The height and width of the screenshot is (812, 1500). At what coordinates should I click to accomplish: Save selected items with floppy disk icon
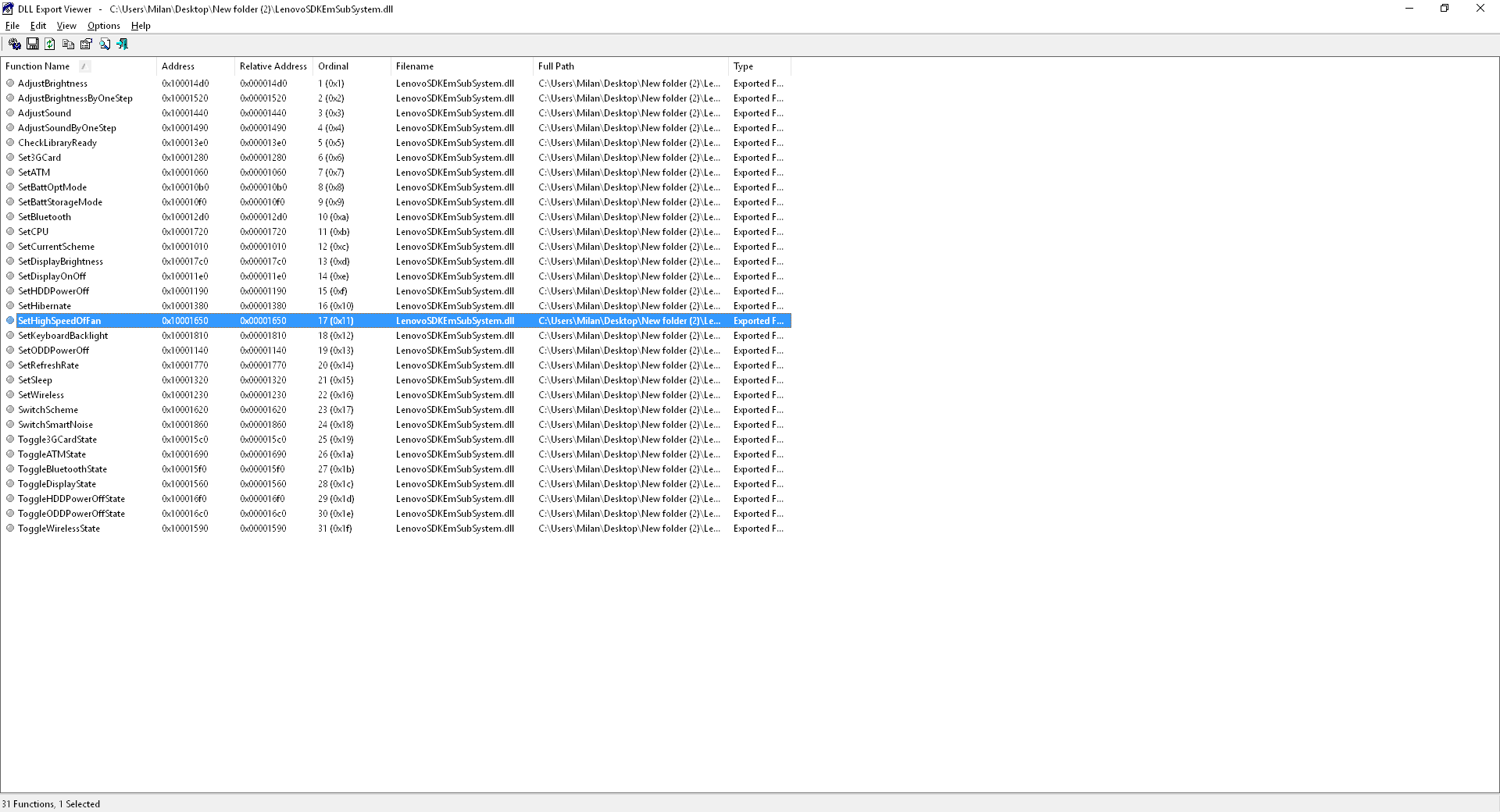(33, 45)
